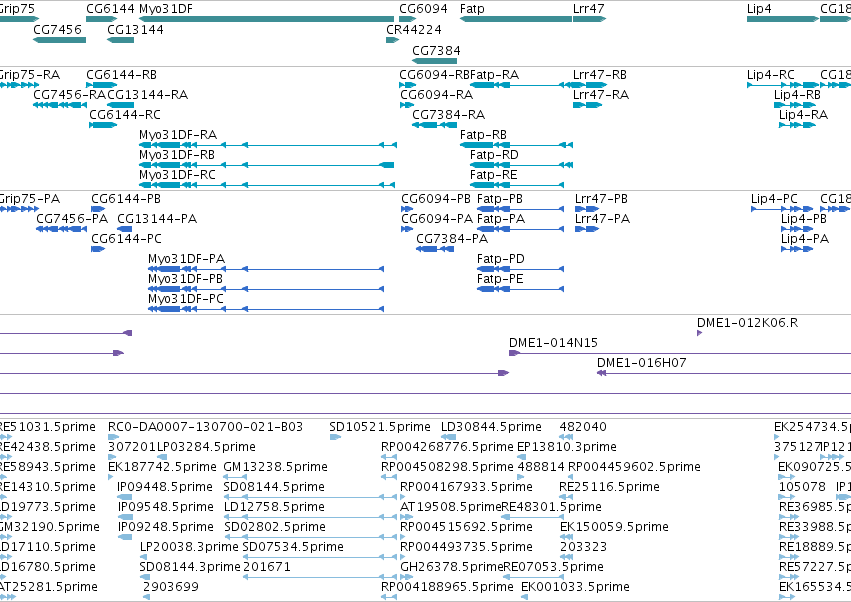Select the Lrr47-RA transcript label

click(601, 94)
